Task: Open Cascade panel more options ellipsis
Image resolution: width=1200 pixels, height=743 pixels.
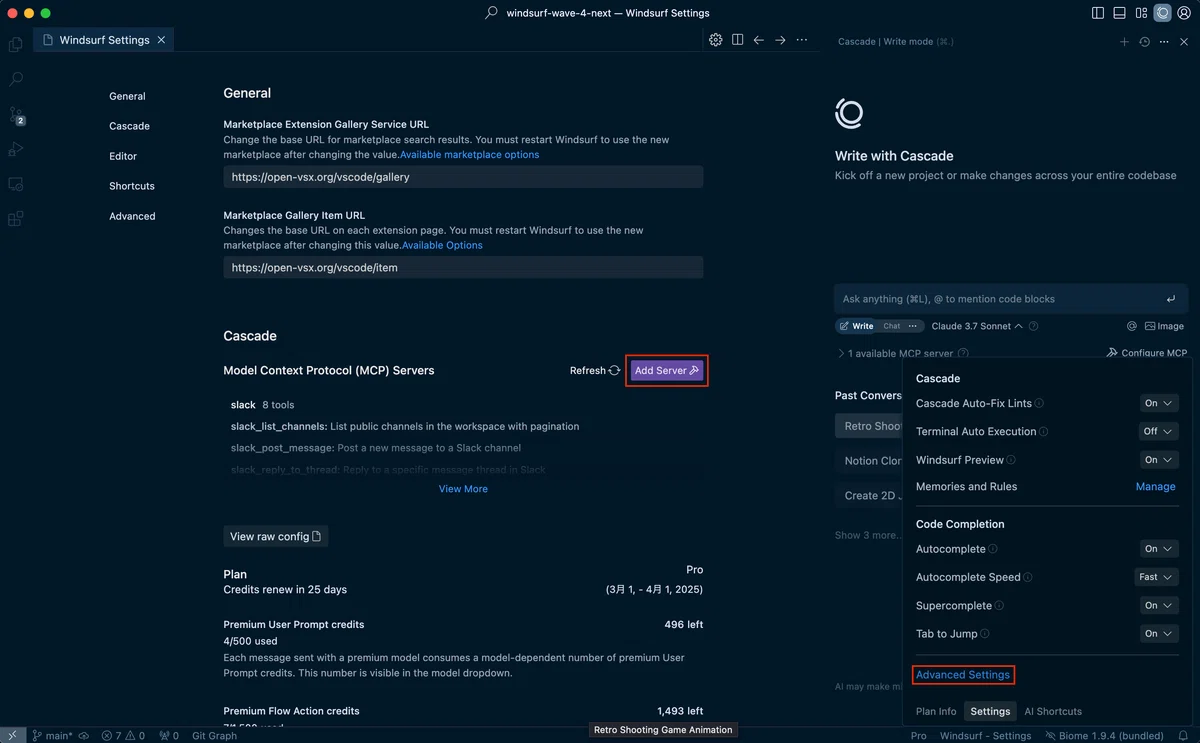Action: 1165,42
